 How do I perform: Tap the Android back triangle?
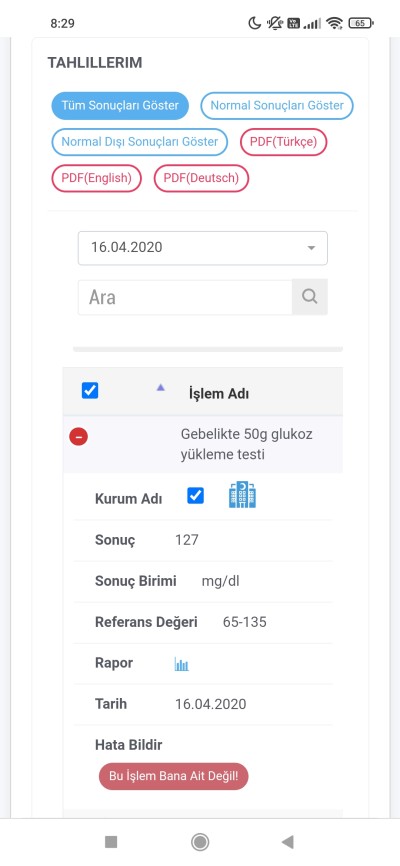pos(287,842)
